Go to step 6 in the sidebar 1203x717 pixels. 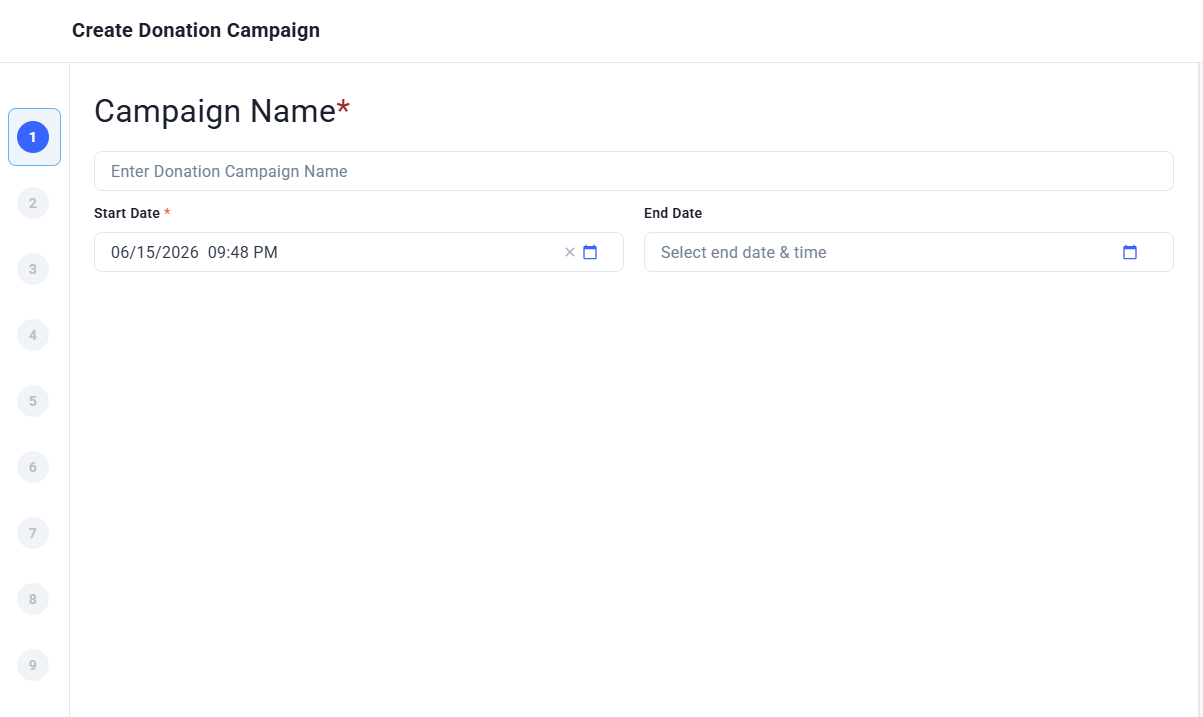33,467
